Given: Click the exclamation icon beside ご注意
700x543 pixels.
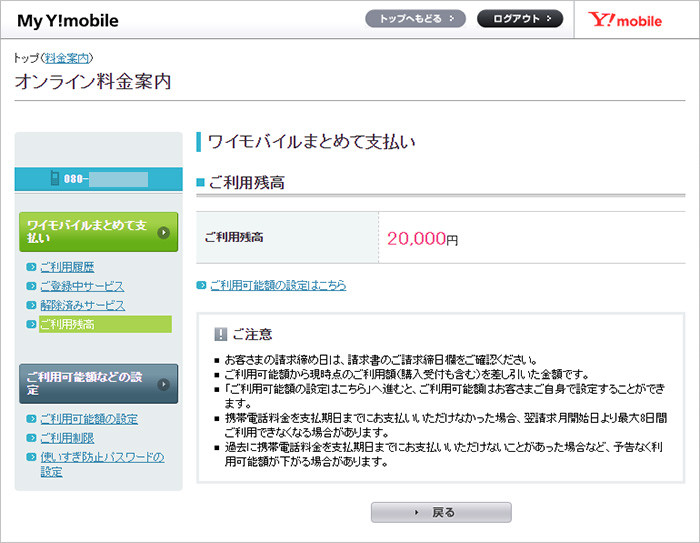Looking at the screenshot, I should pyautogui.click(x=220, y=334).
